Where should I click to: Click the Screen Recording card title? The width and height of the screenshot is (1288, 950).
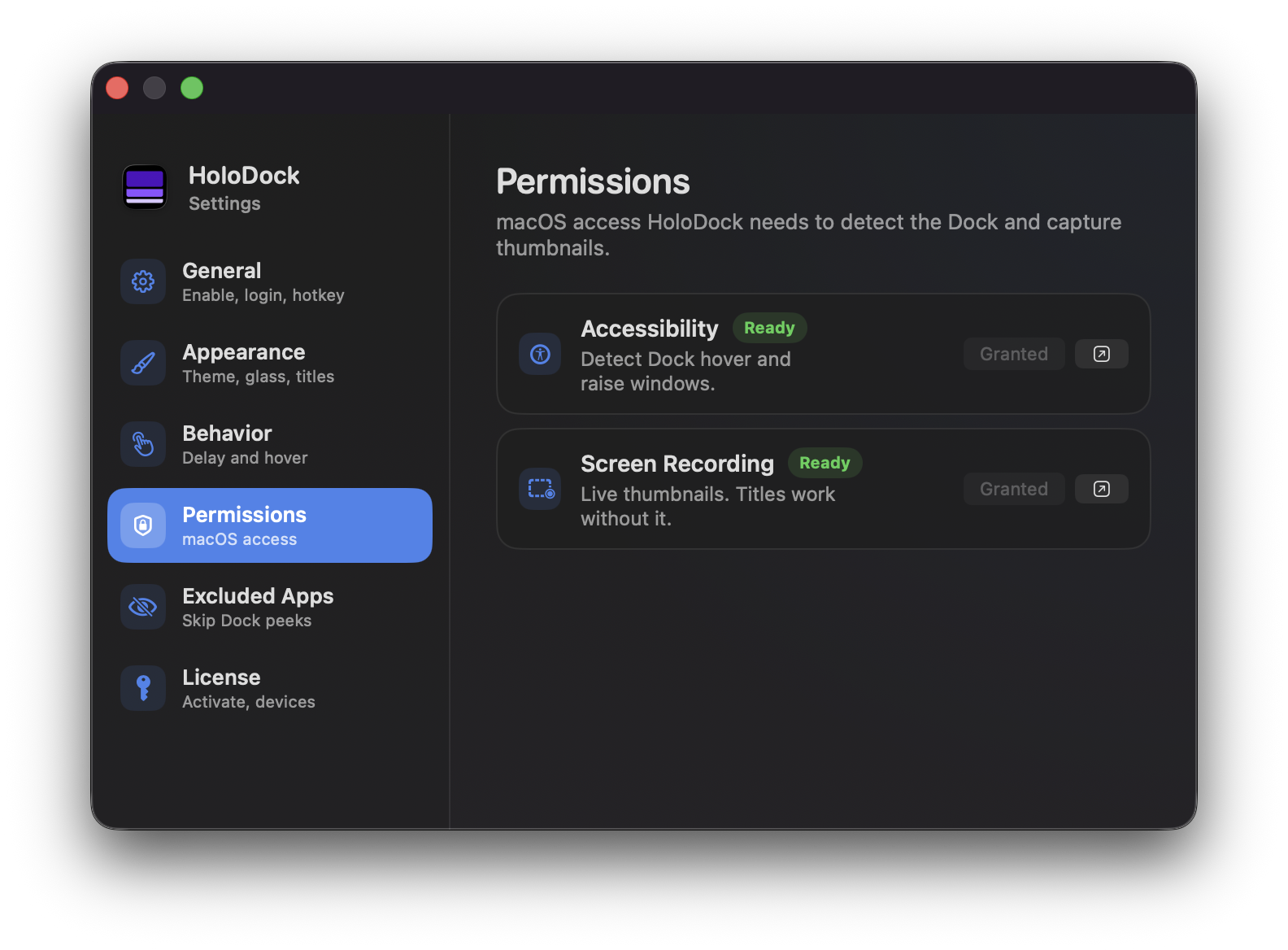[x=677, y=464]
